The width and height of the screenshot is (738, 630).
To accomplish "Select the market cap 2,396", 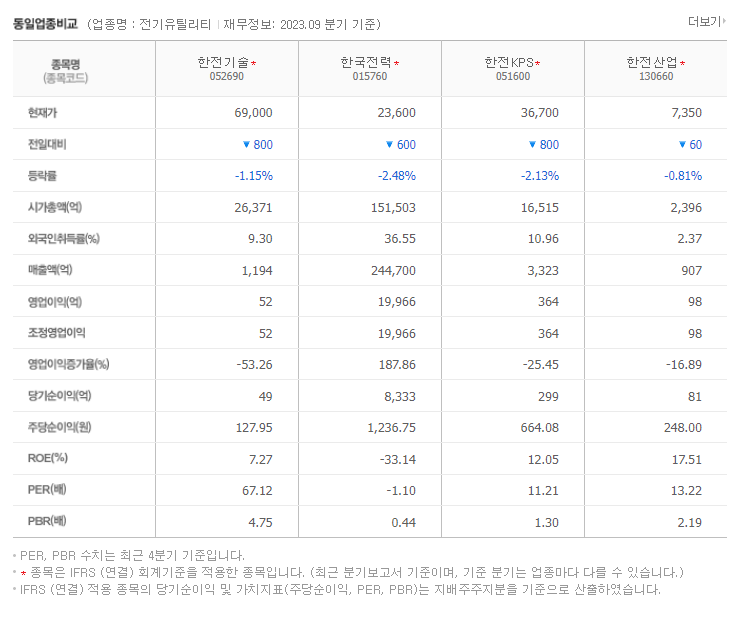I will click(686, 207).
